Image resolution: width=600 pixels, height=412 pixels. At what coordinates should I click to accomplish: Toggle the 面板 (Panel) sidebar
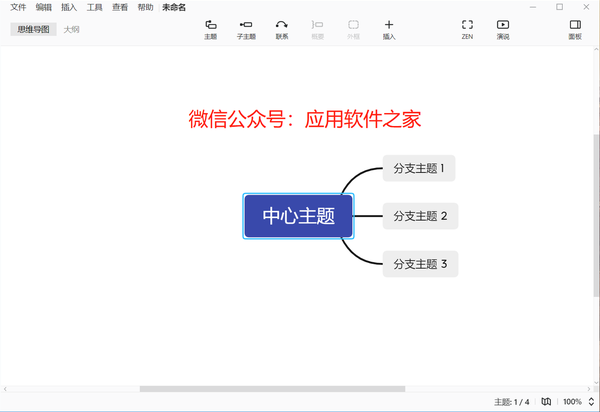(575, 28)
